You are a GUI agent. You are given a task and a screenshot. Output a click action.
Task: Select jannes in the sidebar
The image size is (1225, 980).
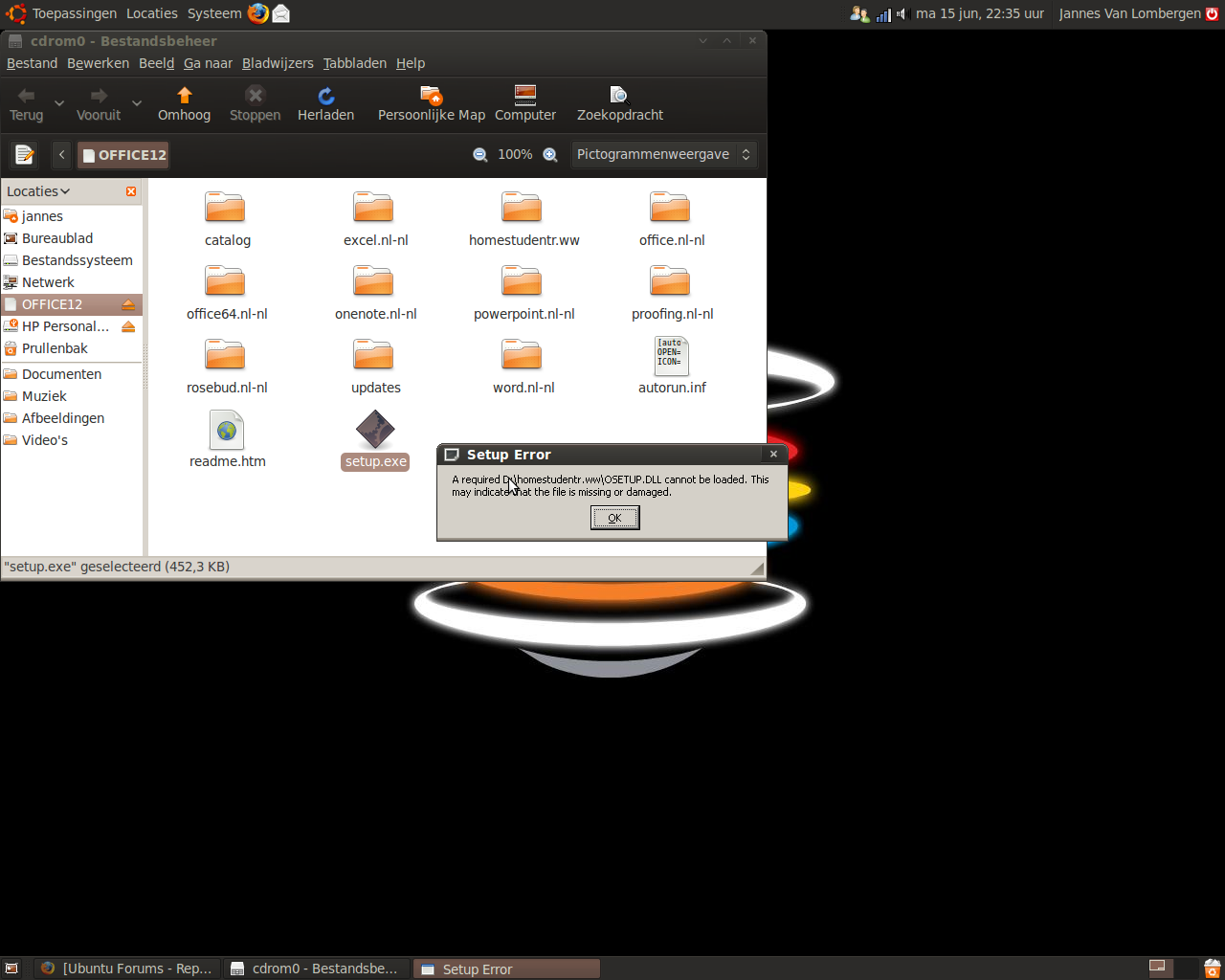point(72,216)
